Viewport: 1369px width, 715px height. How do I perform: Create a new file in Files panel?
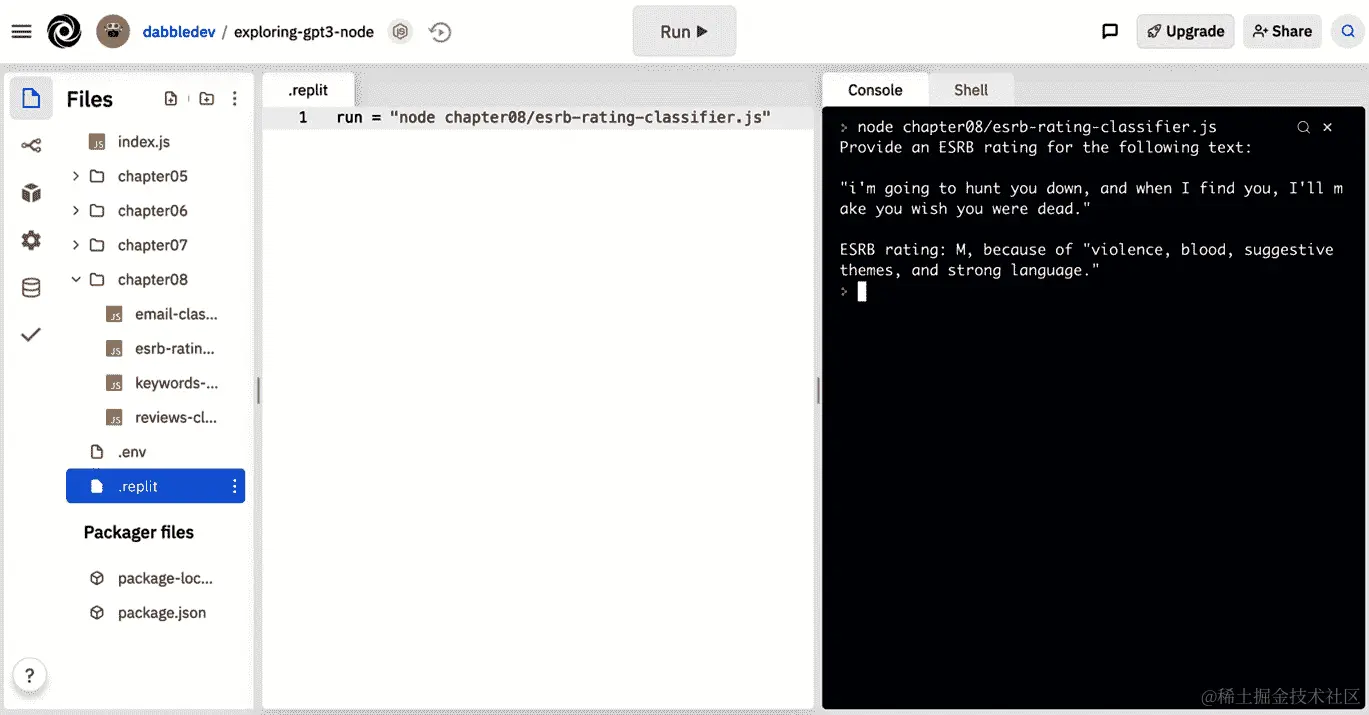point(170,98)
